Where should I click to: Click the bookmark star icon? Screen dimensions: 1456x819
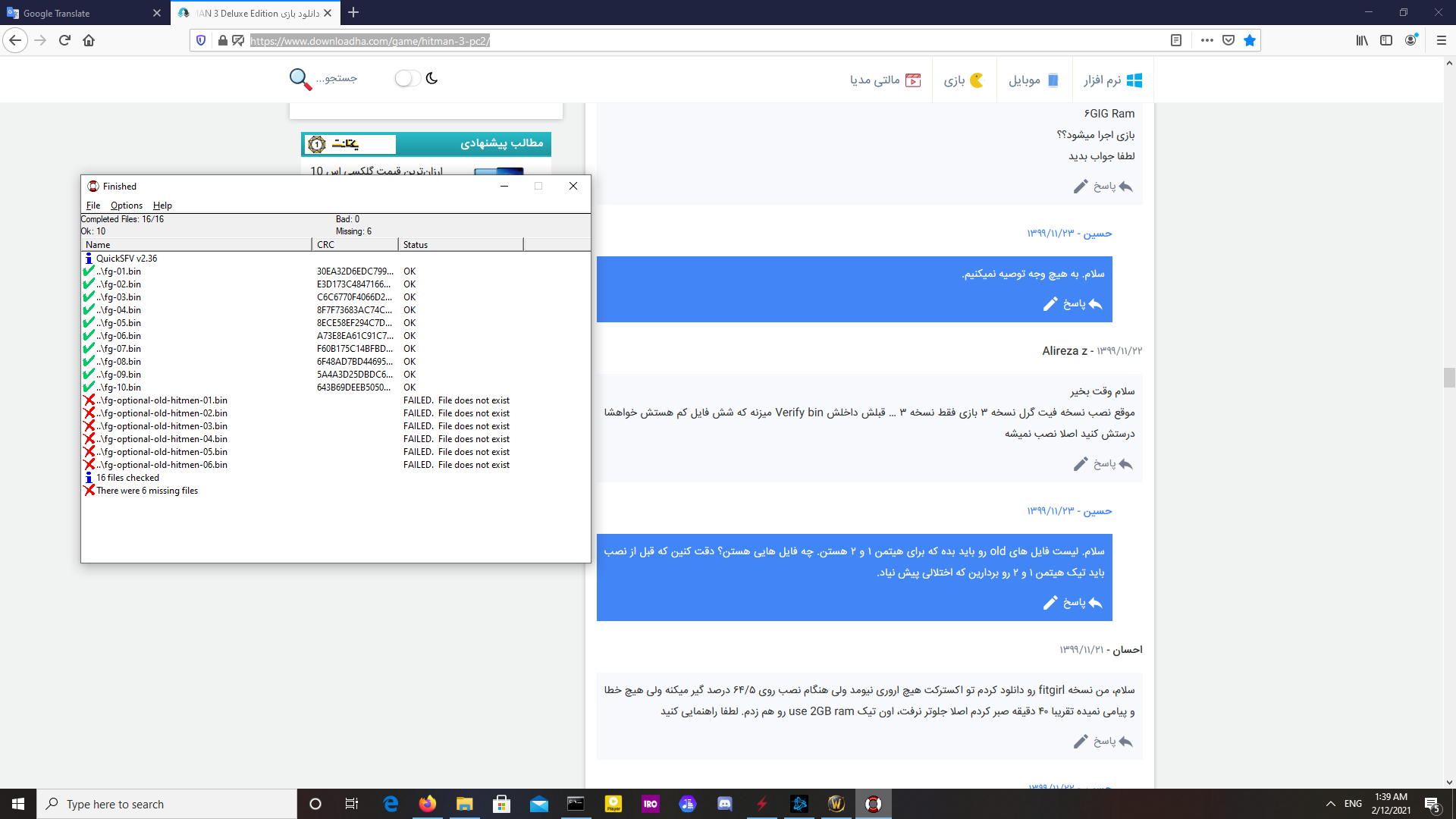(1250, 40)
